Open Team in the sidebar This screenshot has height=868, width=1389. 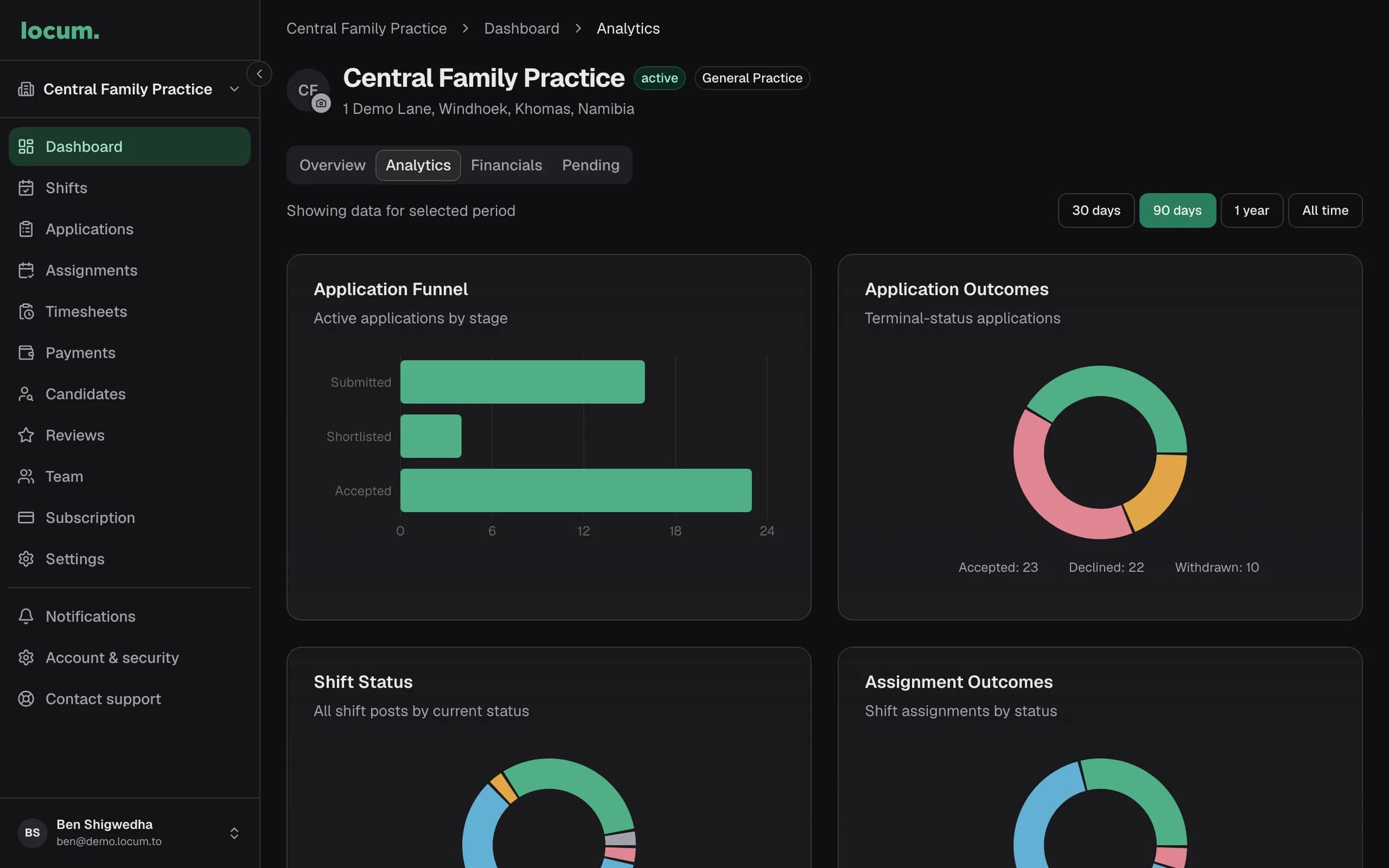click(130, 477)
